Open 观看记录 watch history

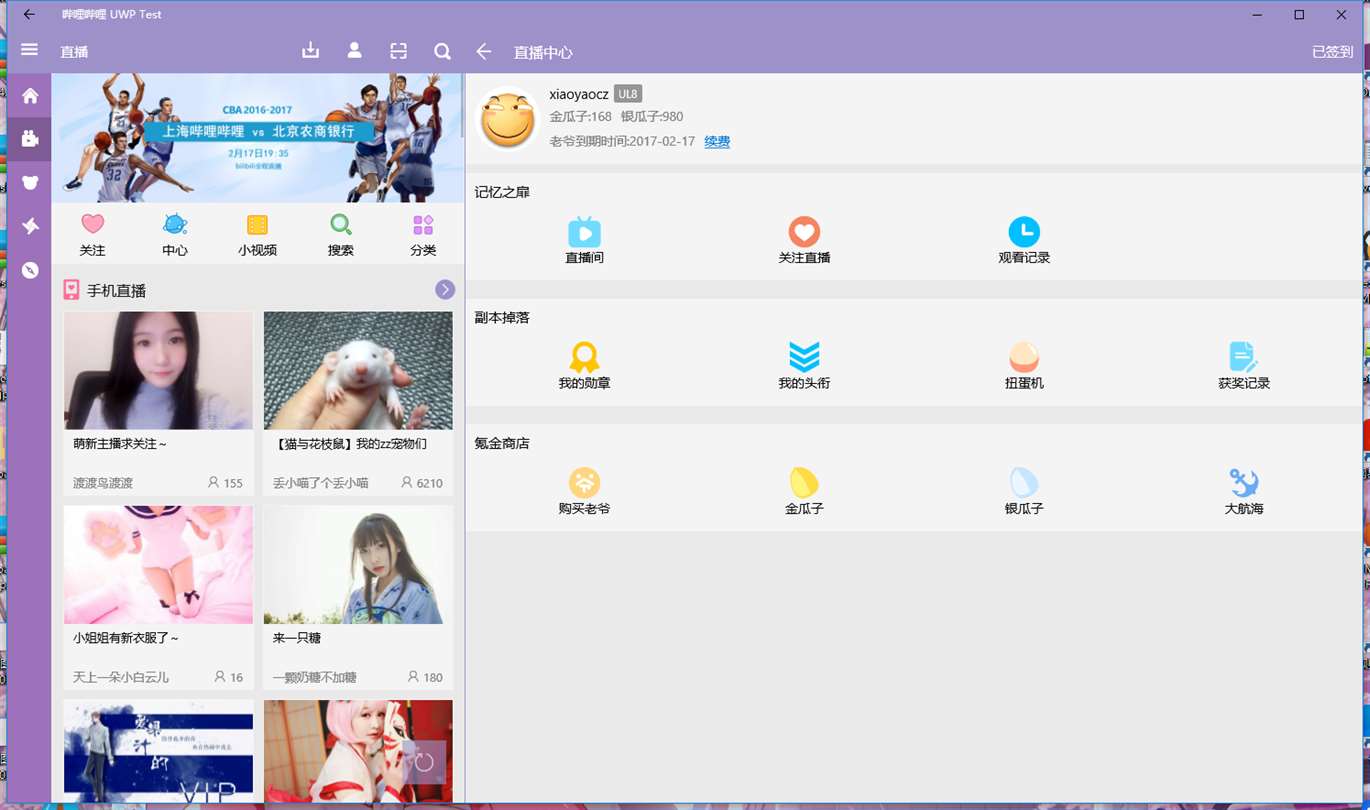point(1024,241)
